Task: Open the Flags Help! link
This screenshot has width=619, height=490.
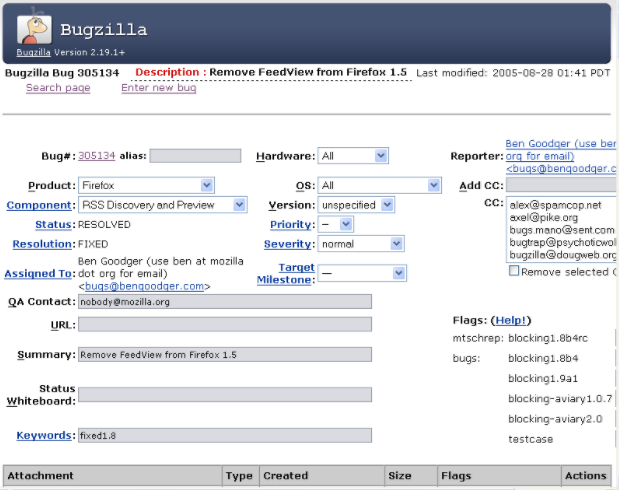Action: 511,320
